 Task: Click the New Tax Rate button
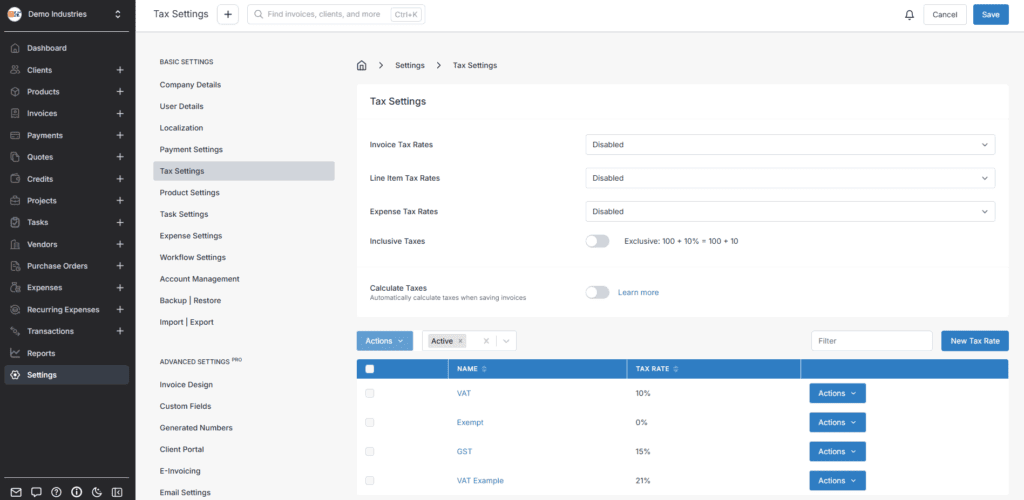(974, 341)
